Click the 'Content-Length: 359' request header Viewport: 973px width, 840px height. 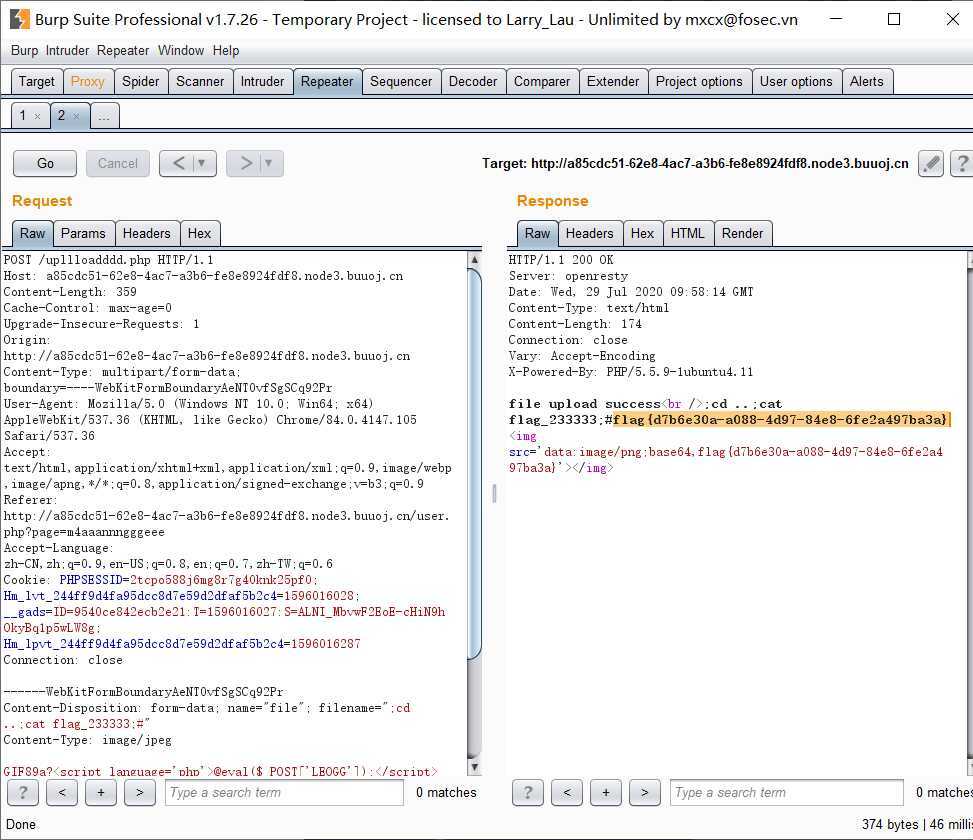click(70, 292)
